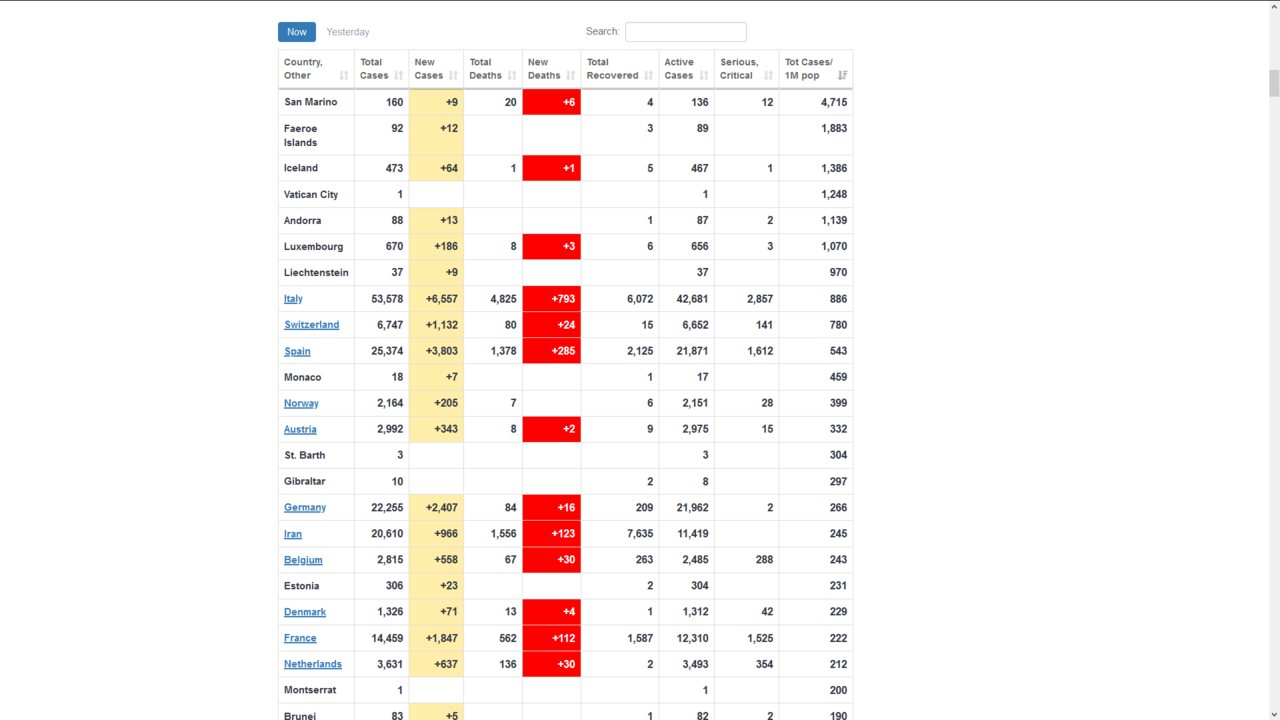Click Italy's 53,578 total cases value
1280x720 pixels.
[387, 299]
